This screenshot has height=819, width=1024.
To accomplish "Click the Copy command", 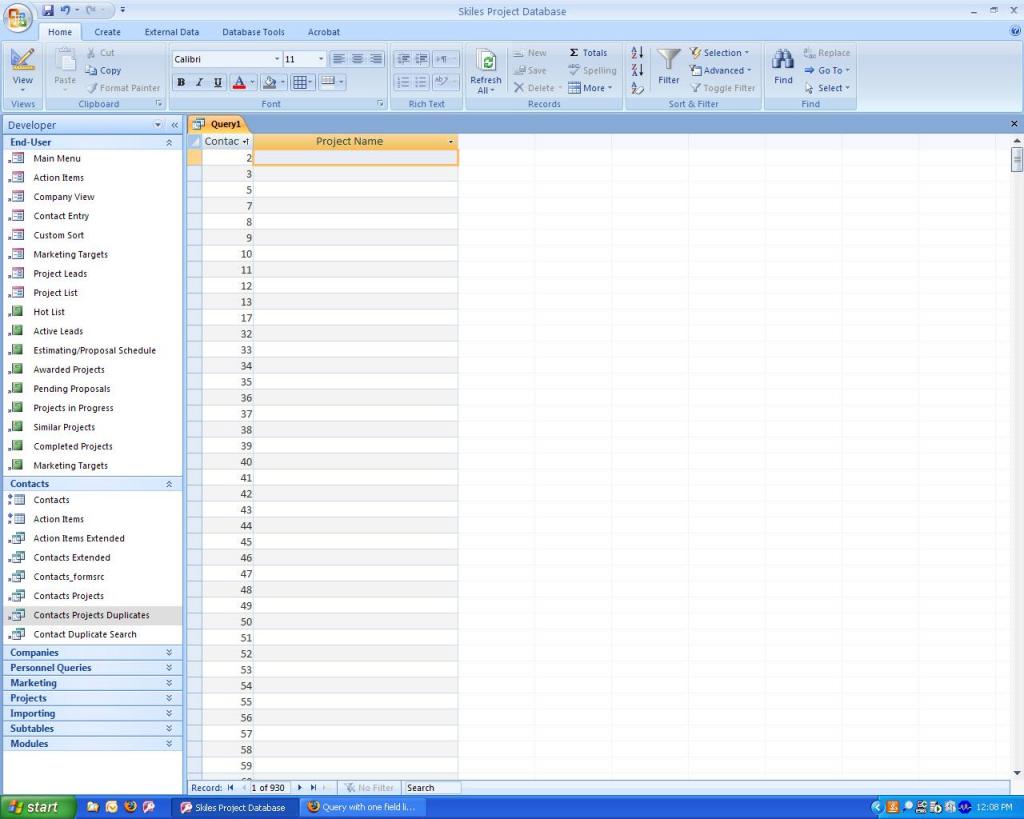I will point(104,71).
